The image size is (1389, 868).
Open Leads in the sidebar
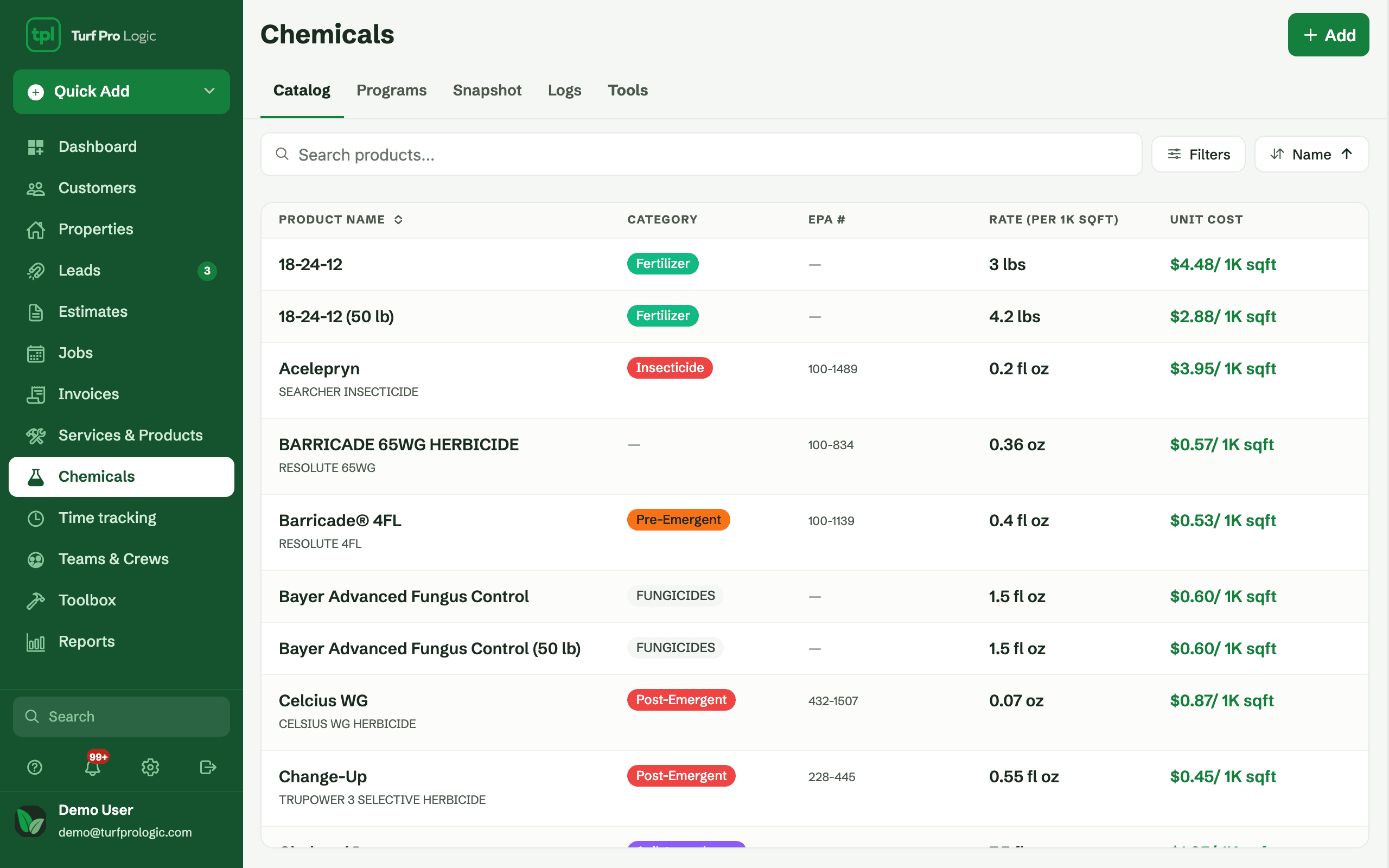[x=121, y=270]
